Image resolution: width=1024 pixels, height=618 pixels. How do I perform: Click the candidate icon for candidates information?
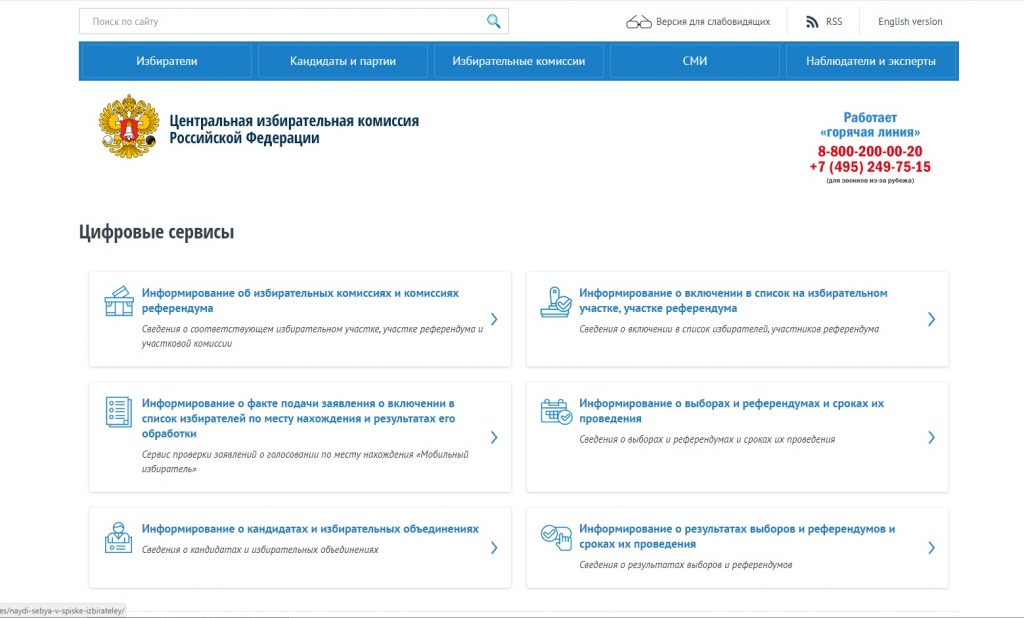[x=118, y=537]
